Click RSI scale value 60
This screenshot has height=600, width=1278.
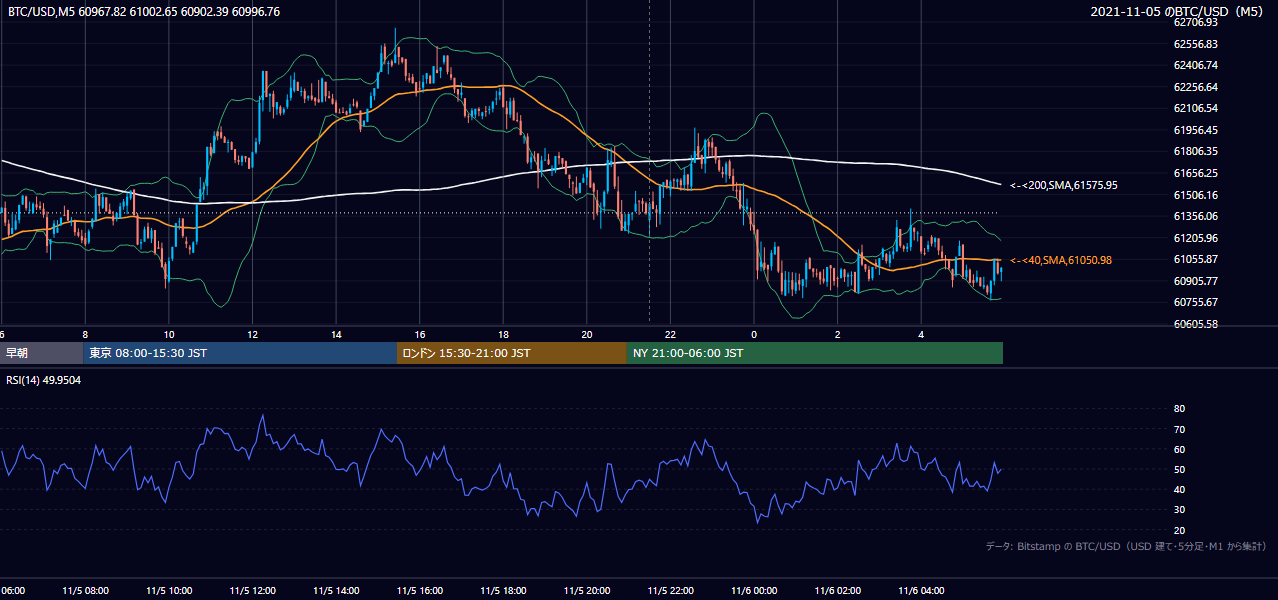(1179, 449)
